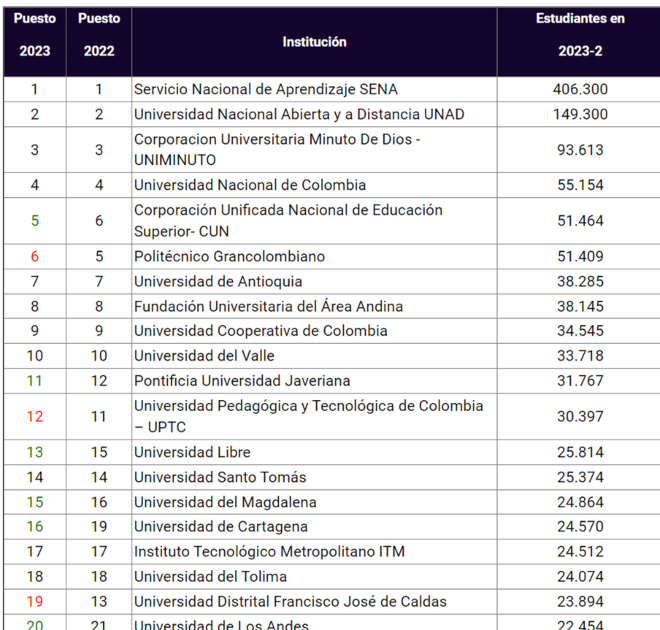Select Universidad de Antioquia row name
The width and height of the screenshot is (660, 630).
point(218,281)
